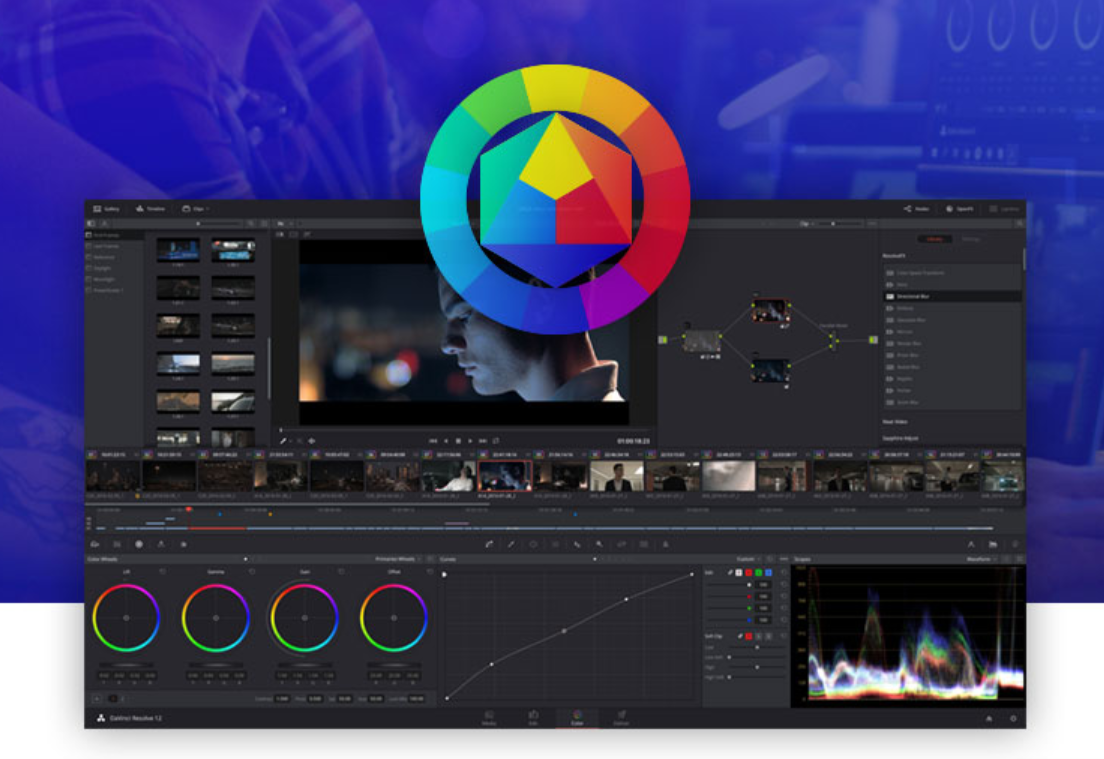The image size is (1104, 759).
Task: Open the Scopes panel icon
Action: [x=993, y=544]
